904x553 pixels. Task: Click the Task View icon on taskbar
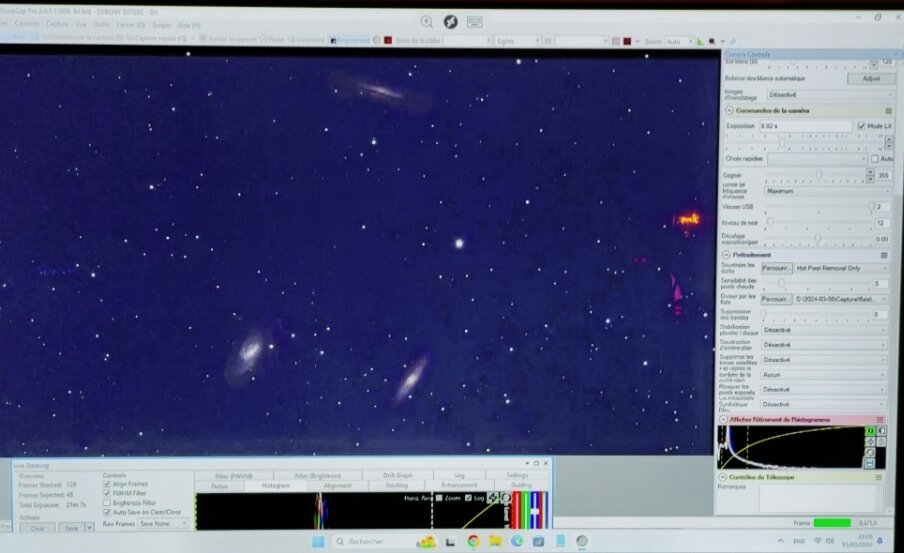point(450,541)
